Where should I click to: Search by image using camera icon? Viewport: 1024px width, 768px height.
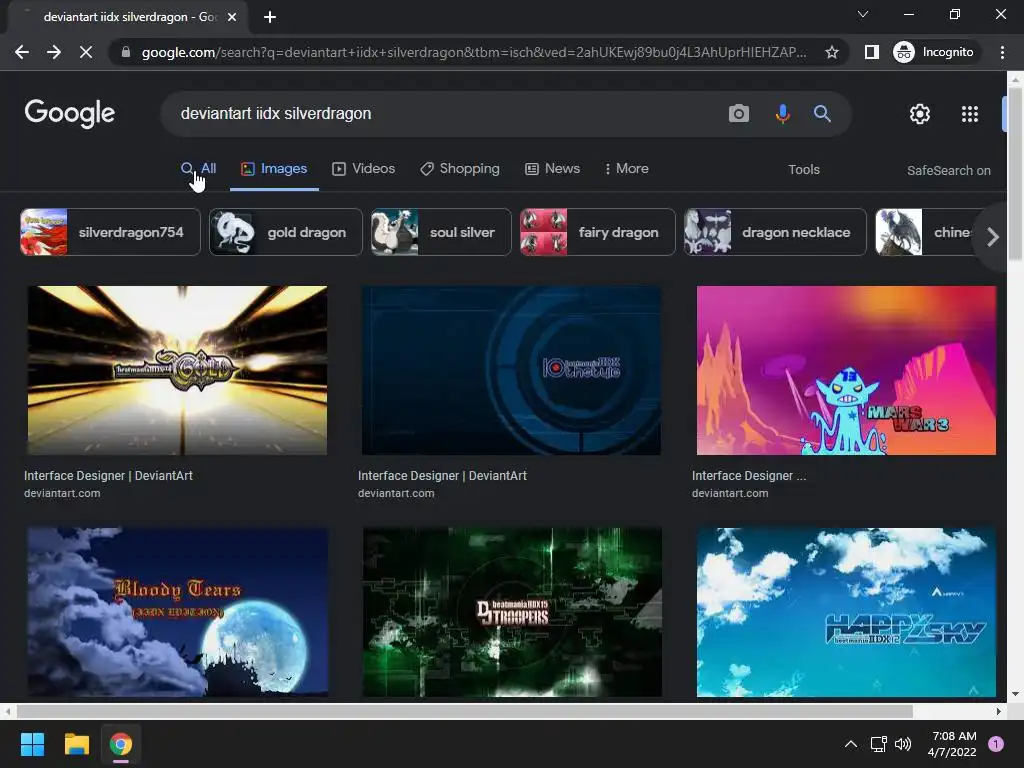click(739, 114)
